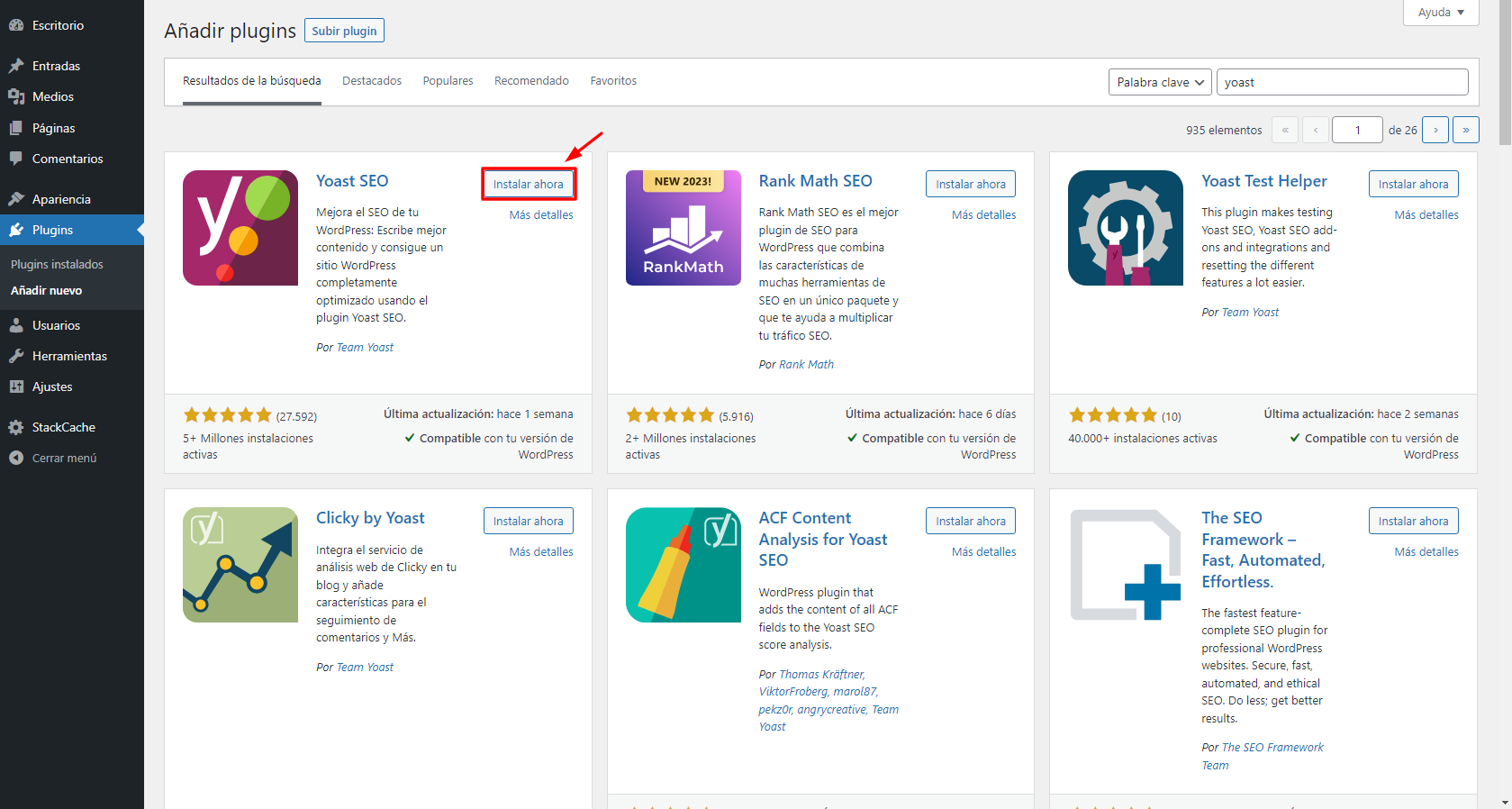Open Escritorio dashboard icon in sidebar
This screenshot has height=809, width=1512.
click(16, 25)
